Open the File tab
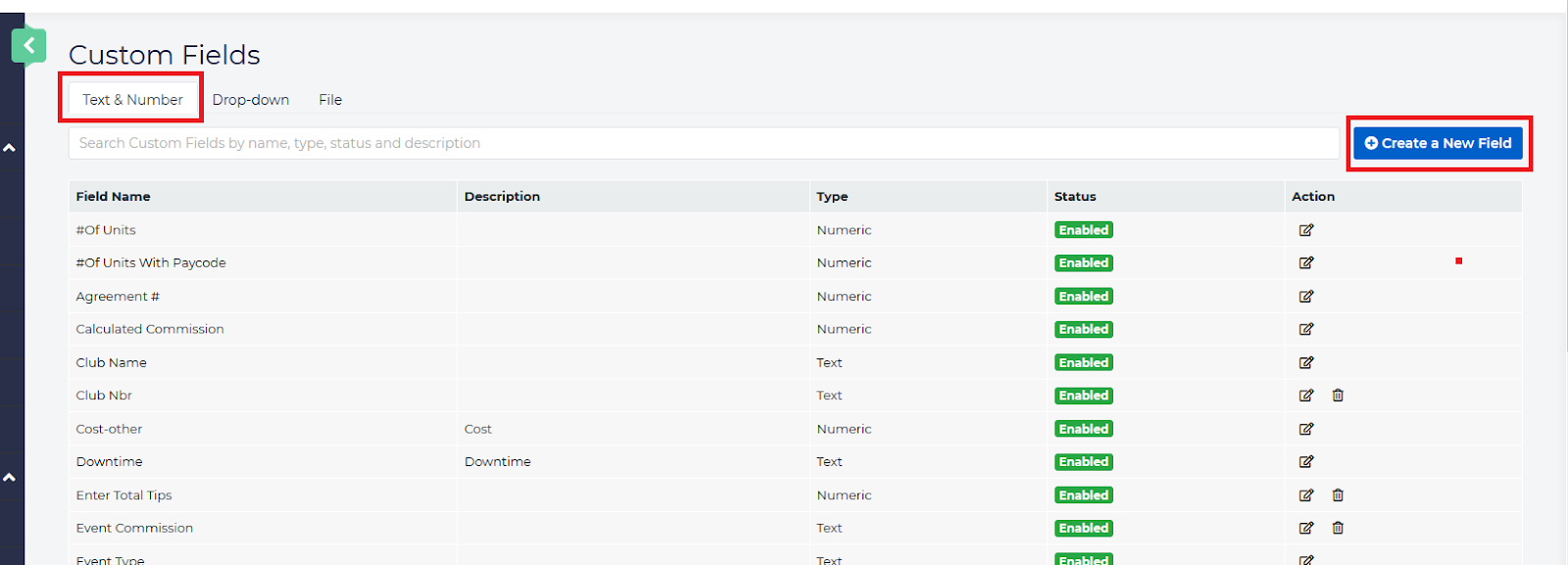 tap(330, 100)
